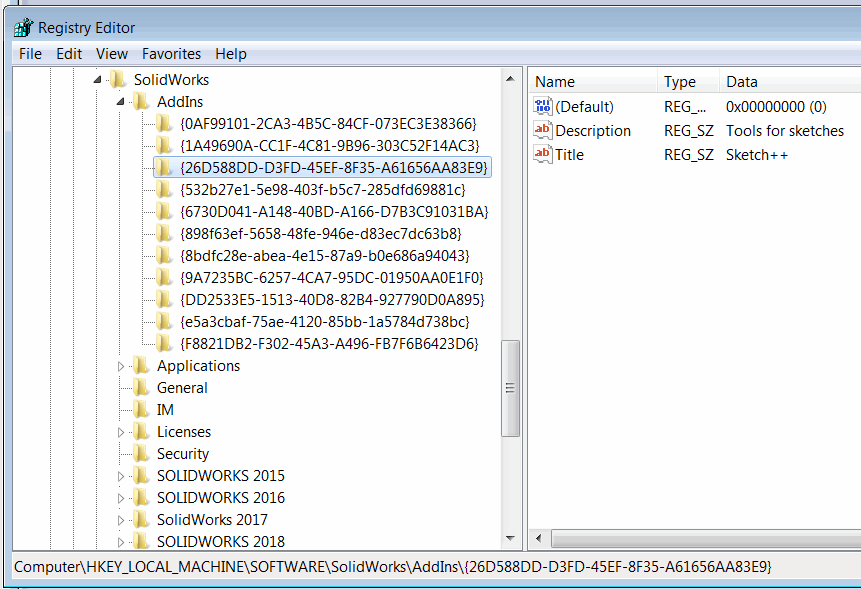This screenshot has height=589, width=861.
Task: Click the IM folder icon
Action: (x=141, y=410)
